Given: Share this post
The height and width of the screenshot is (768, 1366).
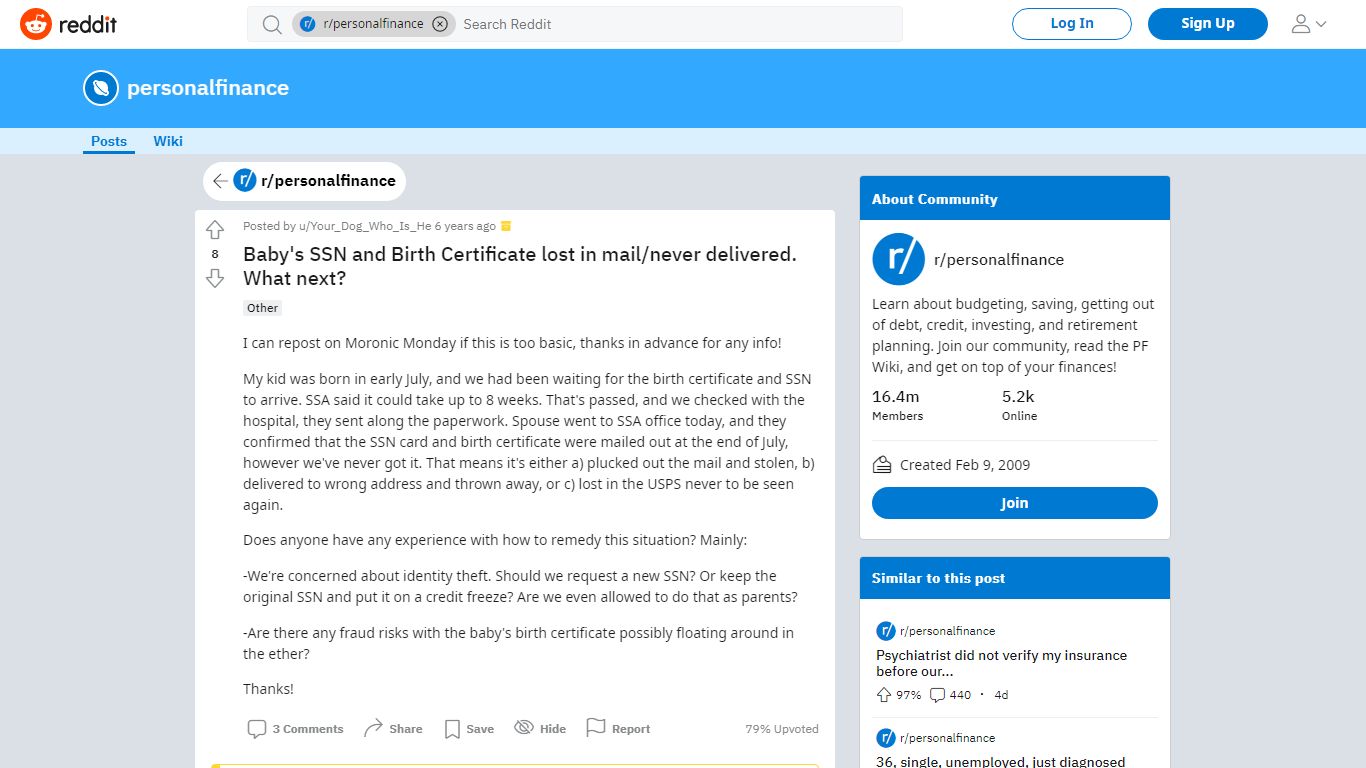Looking at the screenshot, I should (393, 729).
